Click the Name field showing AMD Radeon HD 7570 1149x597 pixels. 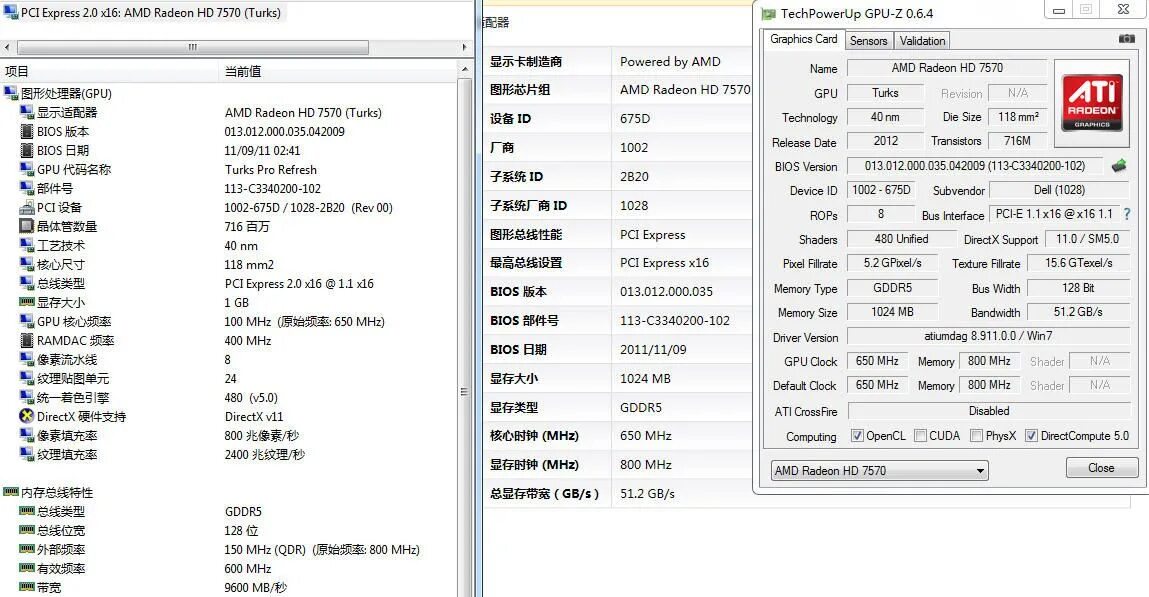click(x=947, y=67)
